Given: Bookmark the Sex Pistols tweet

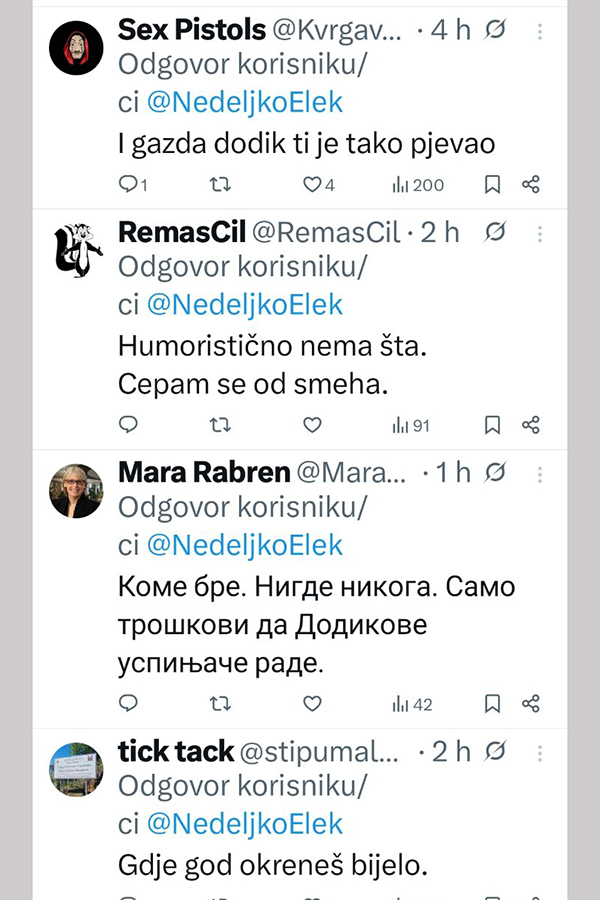Looking at the screenshot, I should coord(492,184).
